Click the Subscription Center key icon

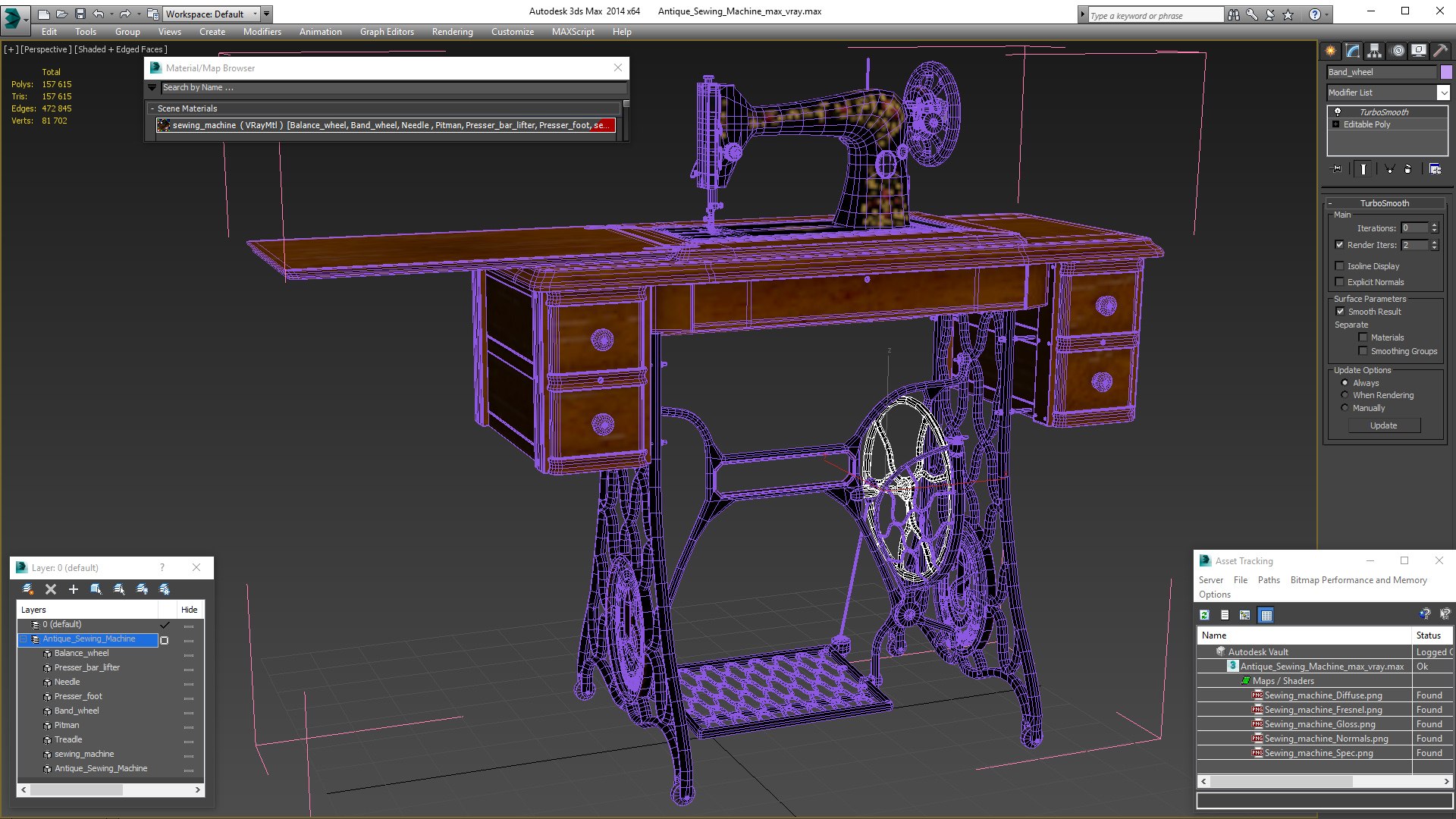[x=1252, y=14]
